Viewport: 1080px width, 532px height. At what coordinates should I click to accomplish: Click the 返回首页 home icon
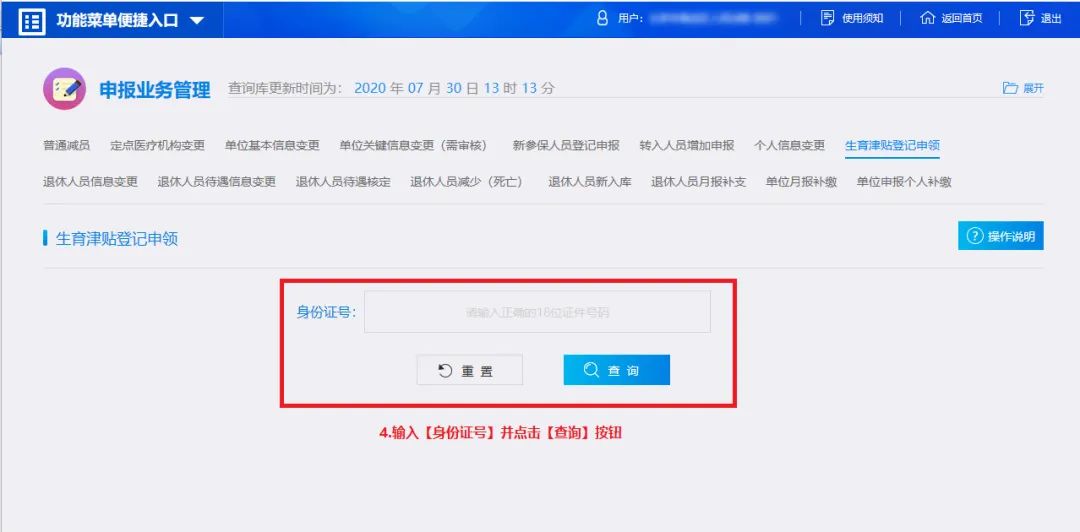[927, 18]
